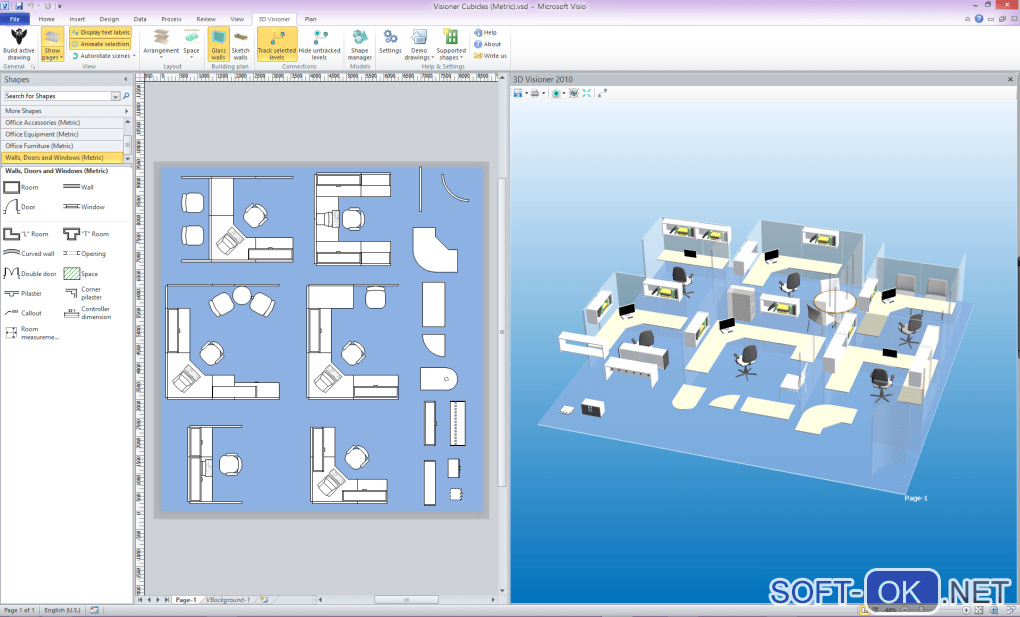1020x617 pixels.
Task: Open the Supported shapes dropdown
Action: (451, 44)
